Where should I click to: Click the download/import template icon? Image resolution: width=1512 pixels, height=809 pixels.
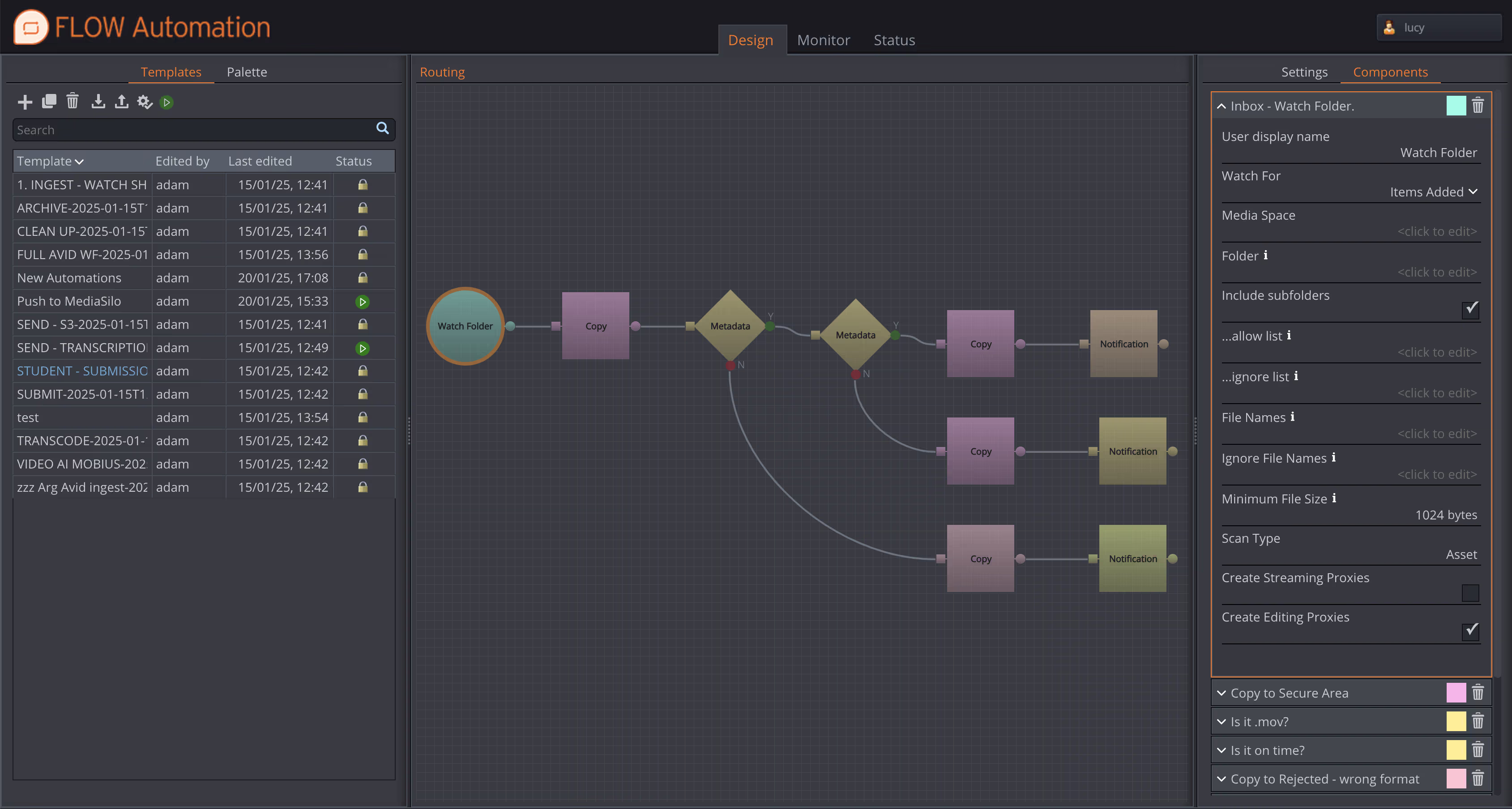coord(98,102)
